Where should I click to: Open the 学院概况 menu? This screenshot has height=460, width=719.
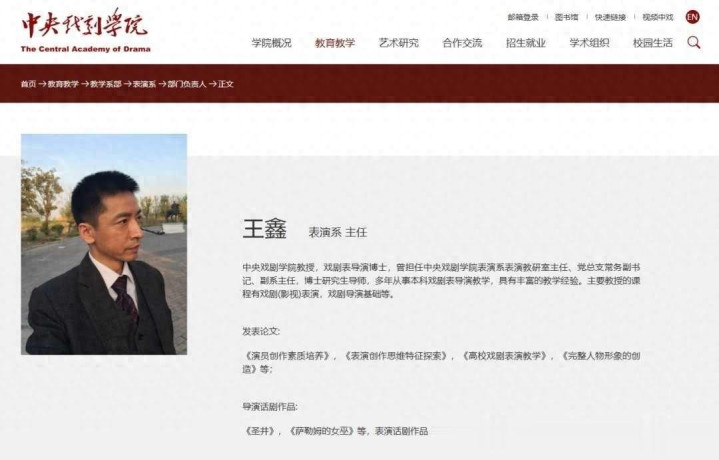[x=271, y=43]
